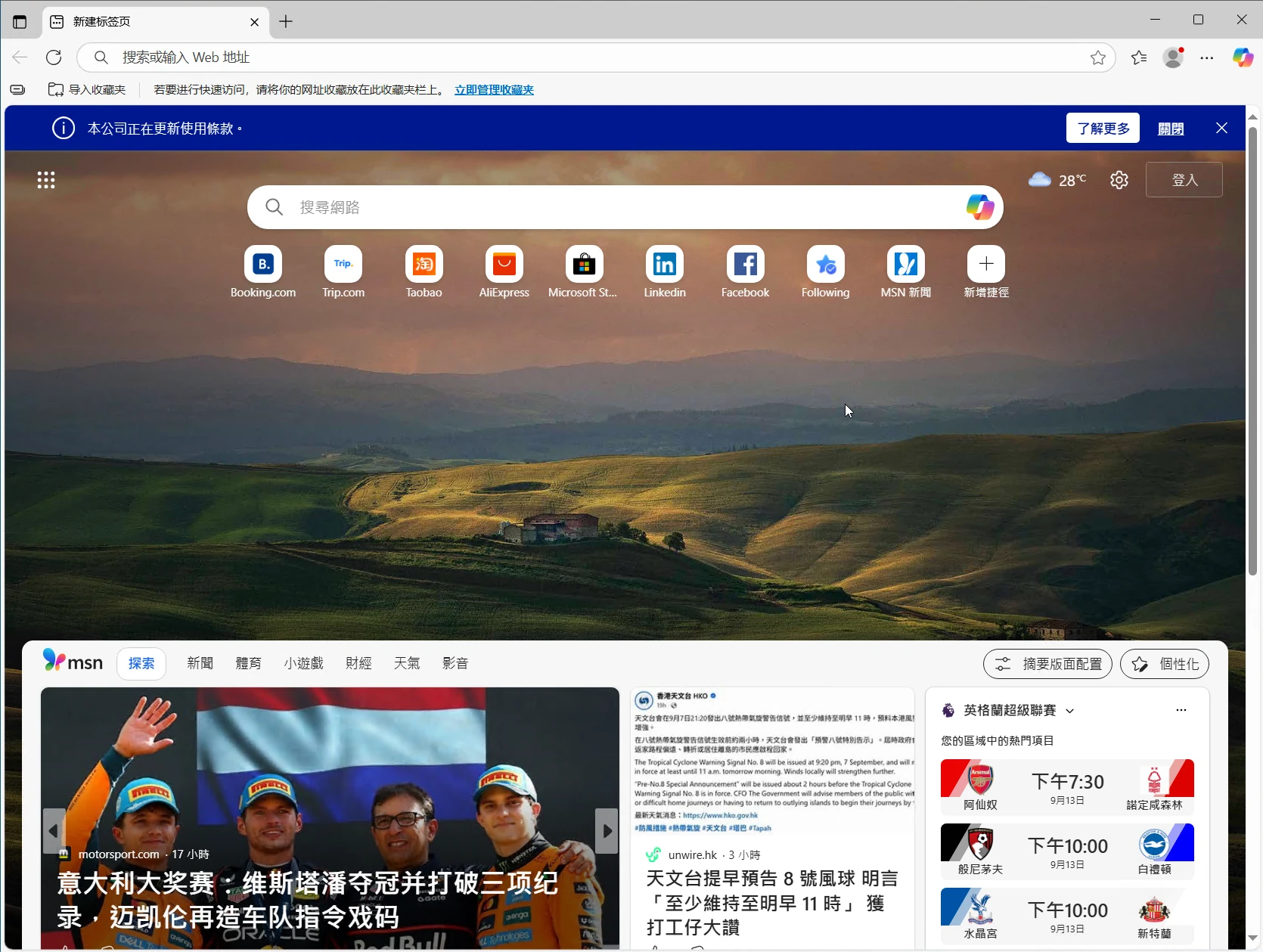Check the 28°C weather widget

coord(1057,180)
